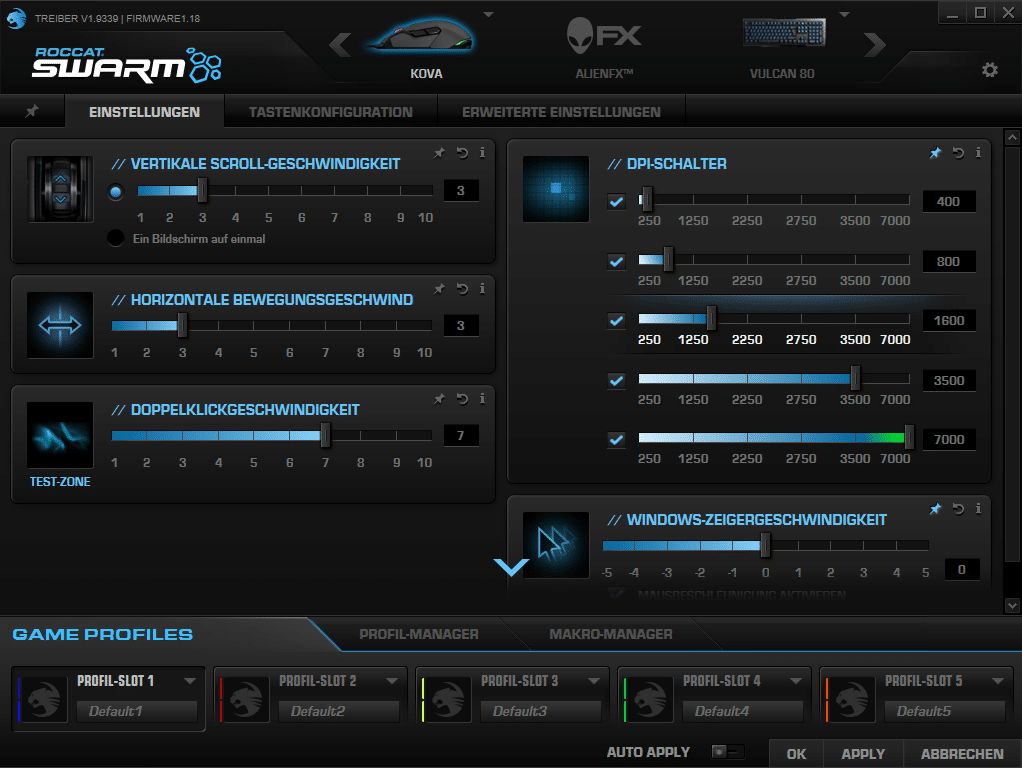Image resolution: width=1022 pixels, height=768 pixels.
Task: Switch to the Tastenkonfiguration tab
Action: [x=330, y=112]
